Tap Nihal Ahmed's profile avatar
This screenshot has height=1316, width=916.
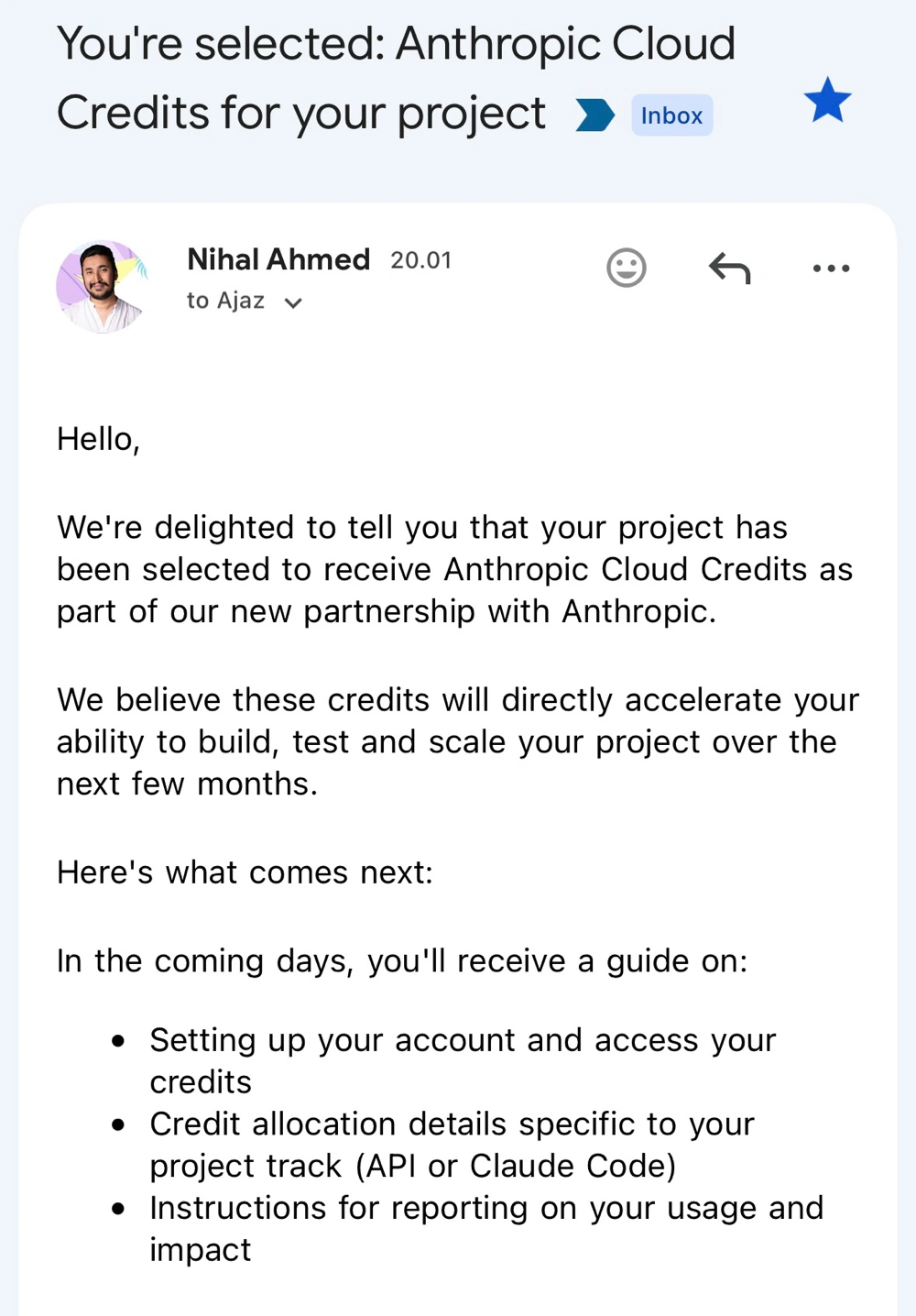pos(103,286)
